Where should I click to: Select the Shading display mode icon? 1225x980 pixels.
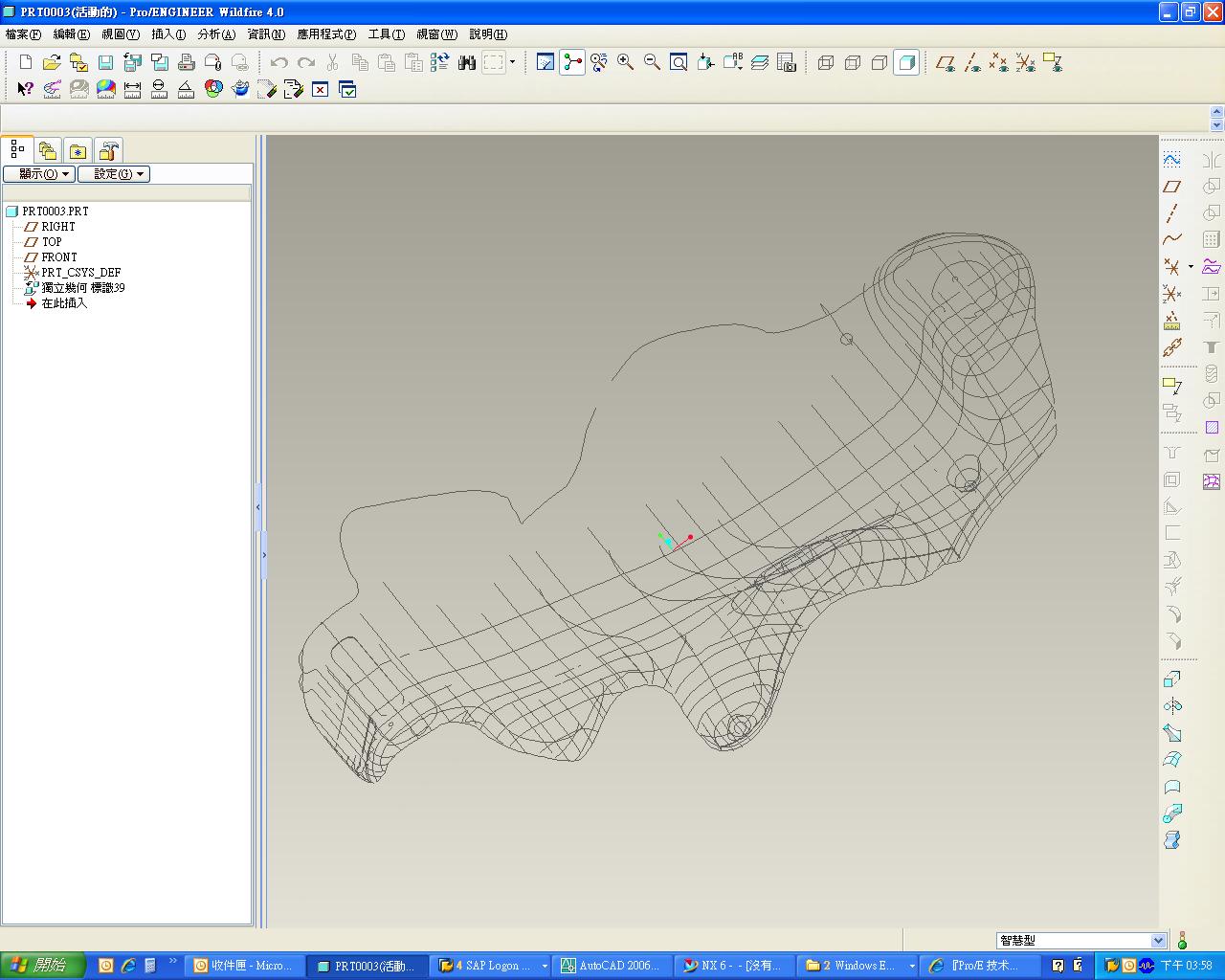point(906,63)
